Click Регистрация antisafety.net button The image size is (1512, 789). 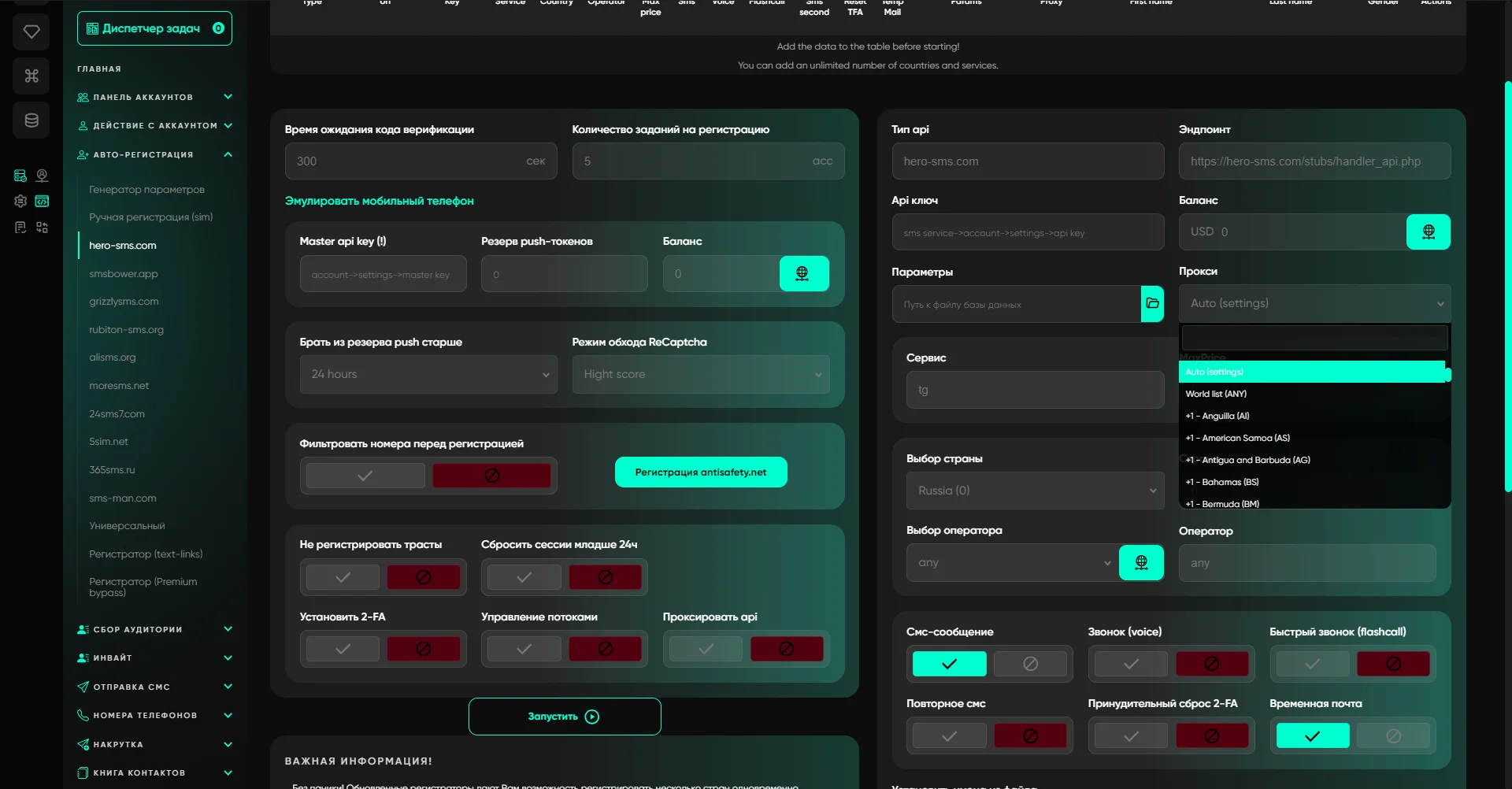coord(701,472)
